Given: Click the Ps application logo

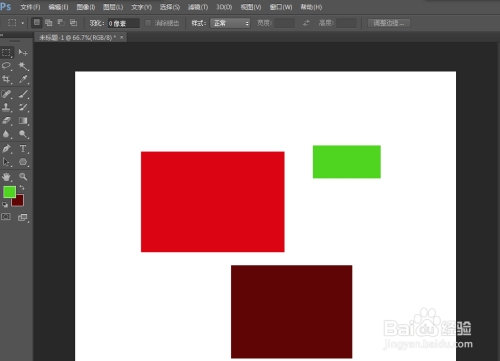Looking at the screenshot, I should point(6,6).
